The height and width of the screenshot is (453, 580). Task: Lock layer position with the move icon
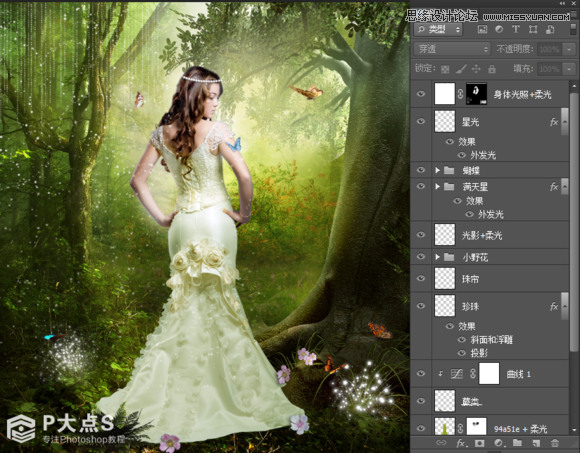pos(476,69)
